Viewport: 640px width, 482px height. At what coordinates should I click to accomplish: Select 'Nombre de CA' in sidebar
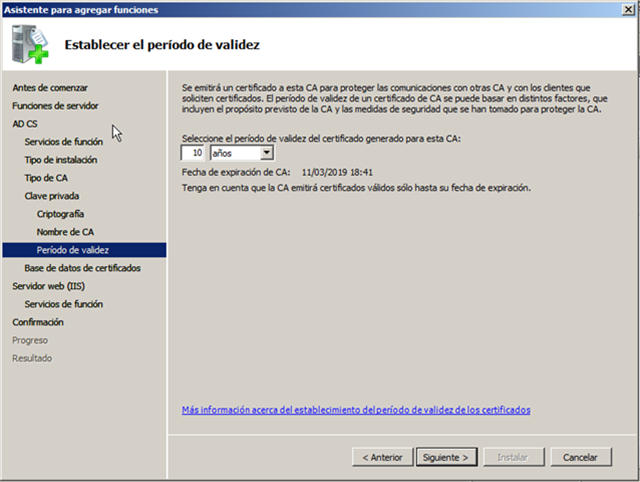pyautogui.click(x=65, y=232)
